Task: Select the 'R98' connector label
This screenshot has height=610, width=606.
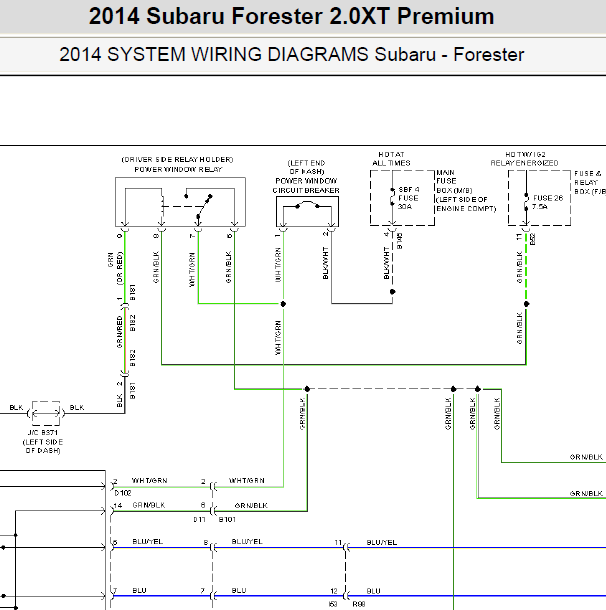Action: pos(359,604)
